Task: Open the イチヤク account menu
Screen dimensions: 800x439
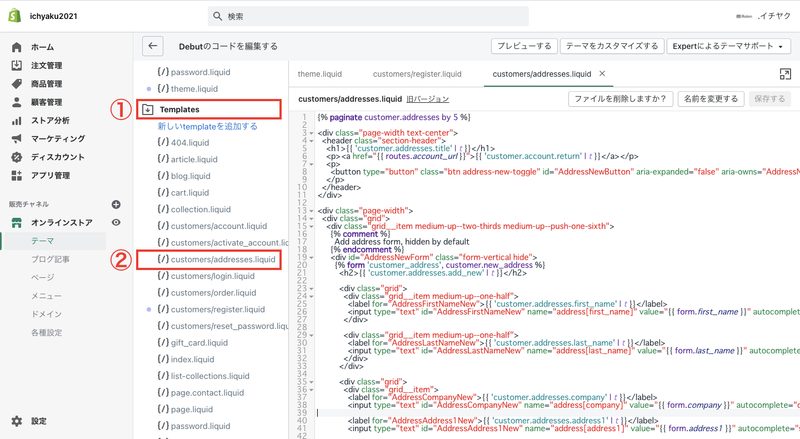Action: point(763,16)
